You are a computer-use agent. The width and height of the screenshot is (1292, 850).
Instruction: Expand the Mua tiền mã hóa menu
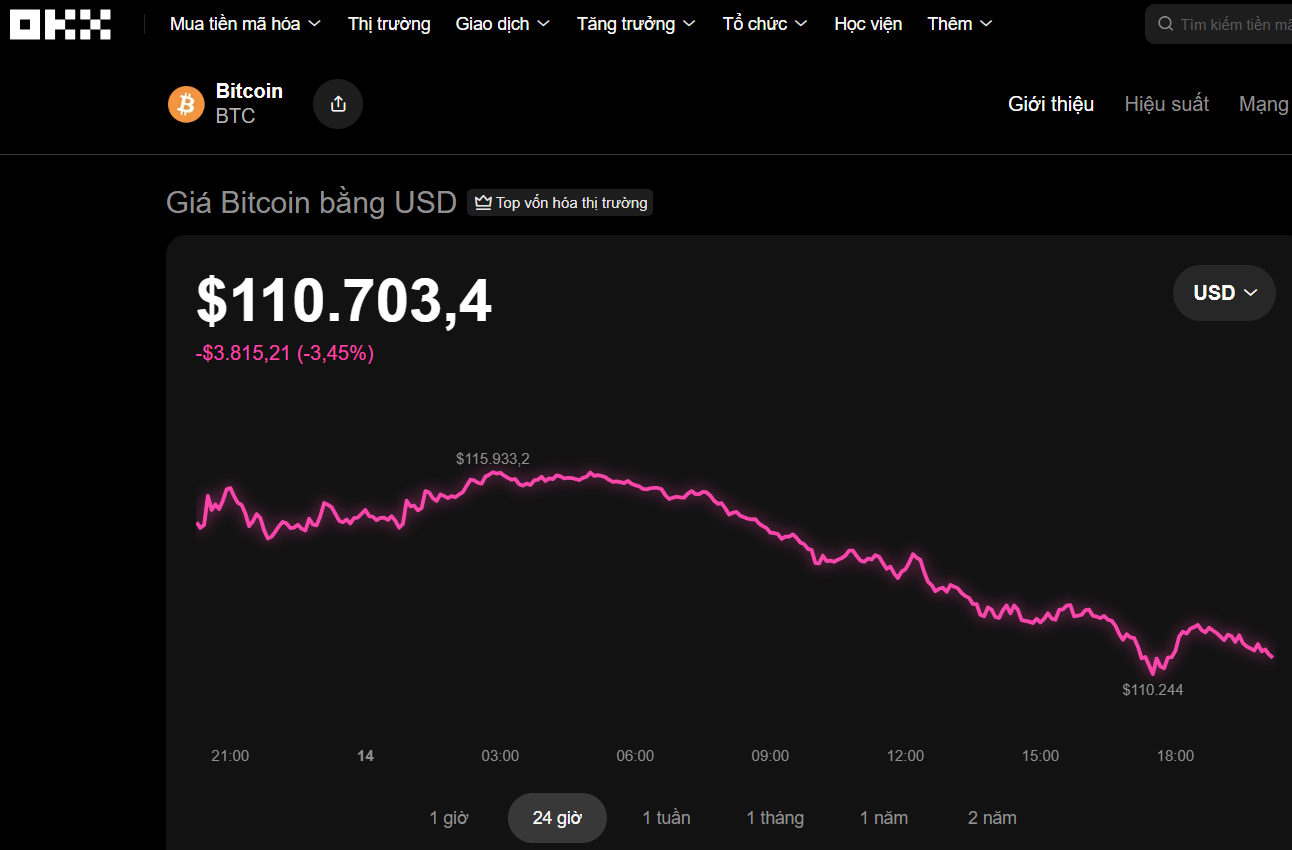tap(245, 24)
